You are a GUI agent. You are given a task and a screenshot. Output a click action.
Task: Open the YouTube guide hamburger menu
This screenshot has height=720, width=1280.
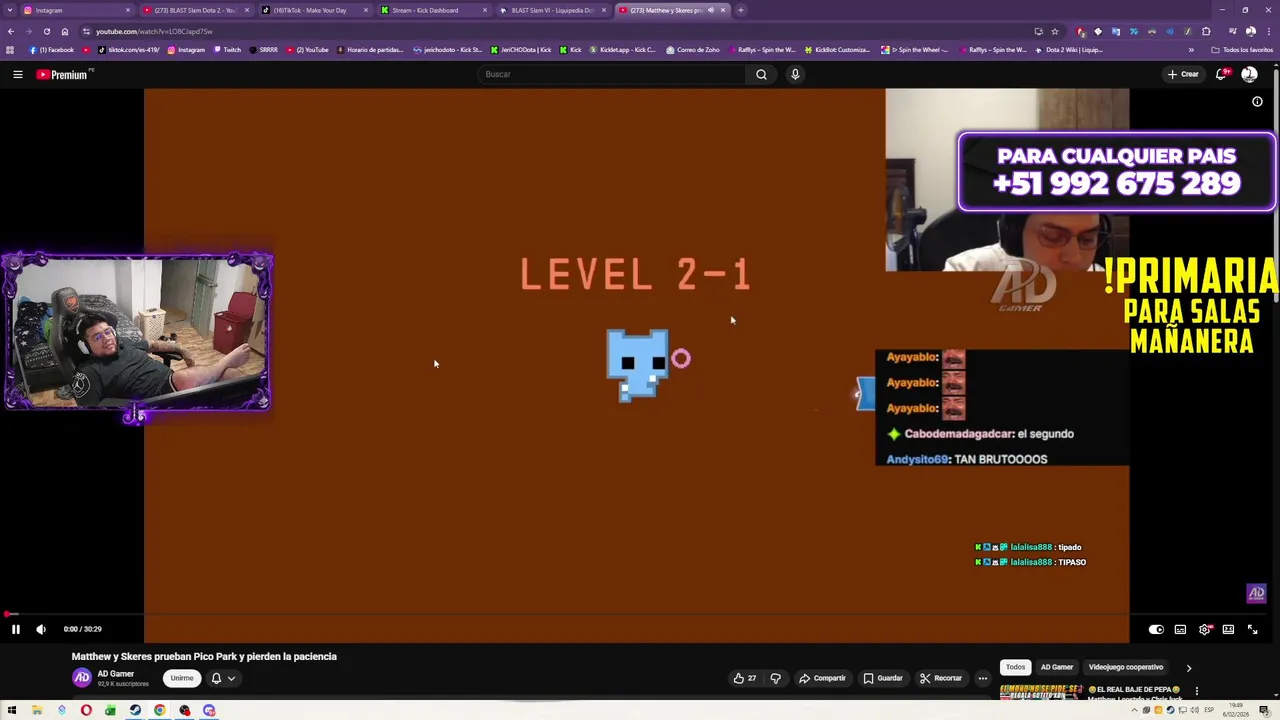coord(17,74)
